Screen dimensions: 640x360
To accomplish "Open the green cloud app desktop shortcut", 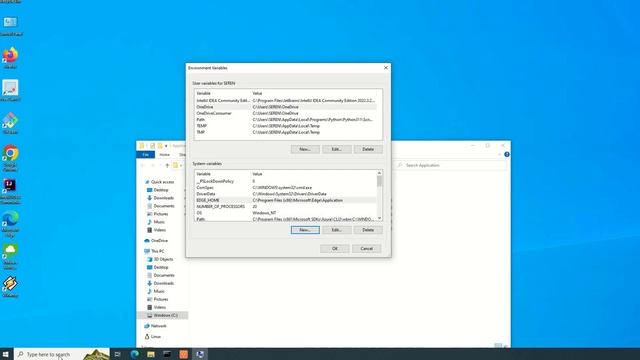I will point(10,256).
